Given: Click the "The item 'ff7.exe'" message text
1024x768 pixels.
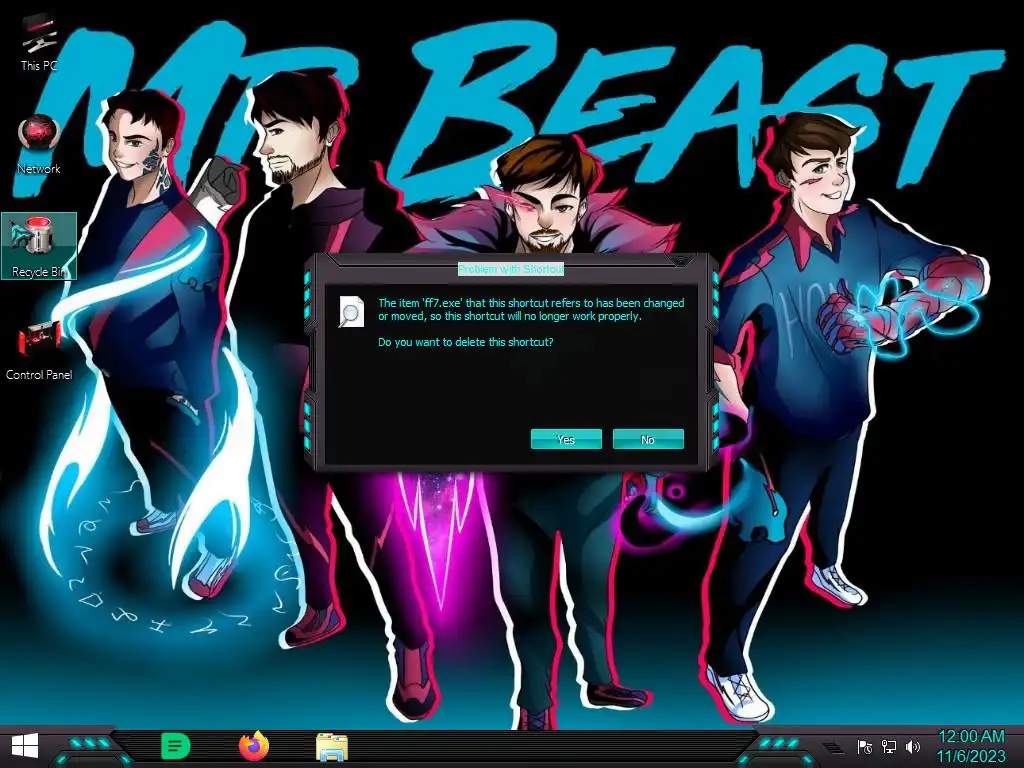Looking at the screenshot, I should (531, 310).
